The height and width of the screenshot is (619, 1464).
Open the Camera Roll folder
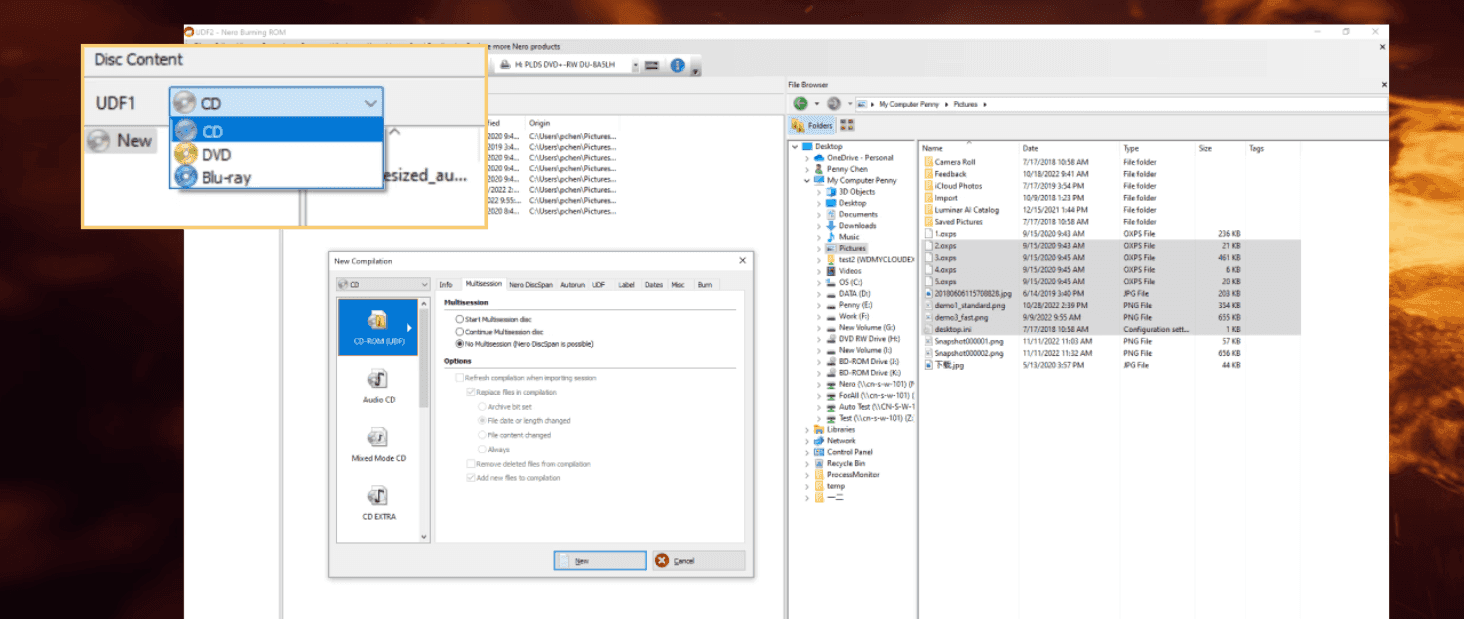[x=954, y=162]
